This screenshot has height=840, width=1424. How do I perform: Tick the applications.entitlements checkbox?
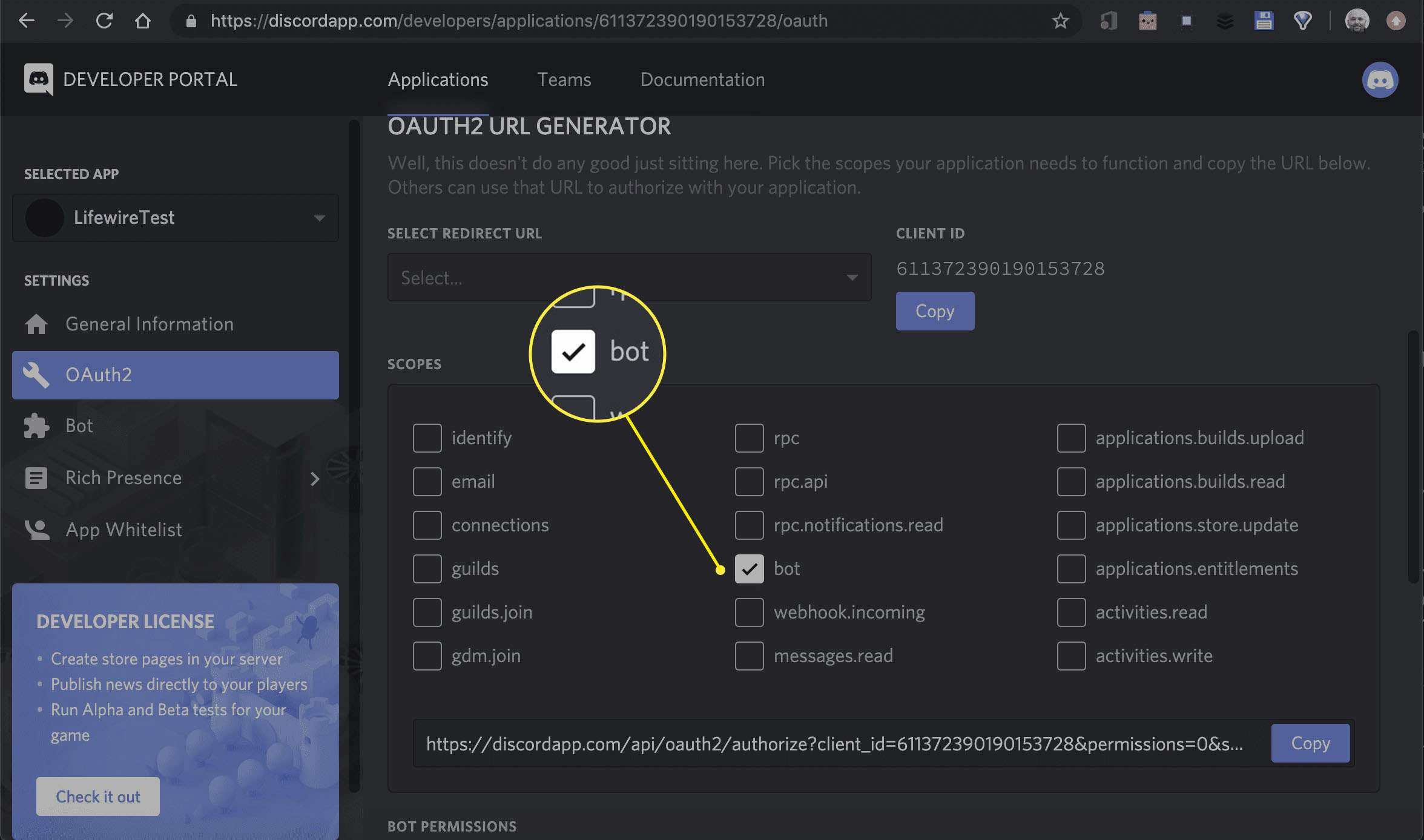point(1072,569)
